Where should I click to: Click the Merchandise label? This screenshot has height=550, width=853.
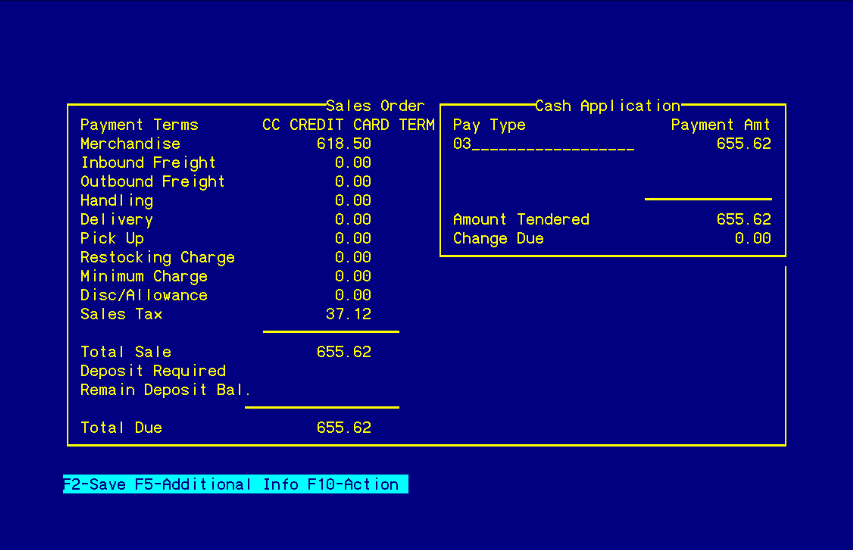click(x=131, y=144)
